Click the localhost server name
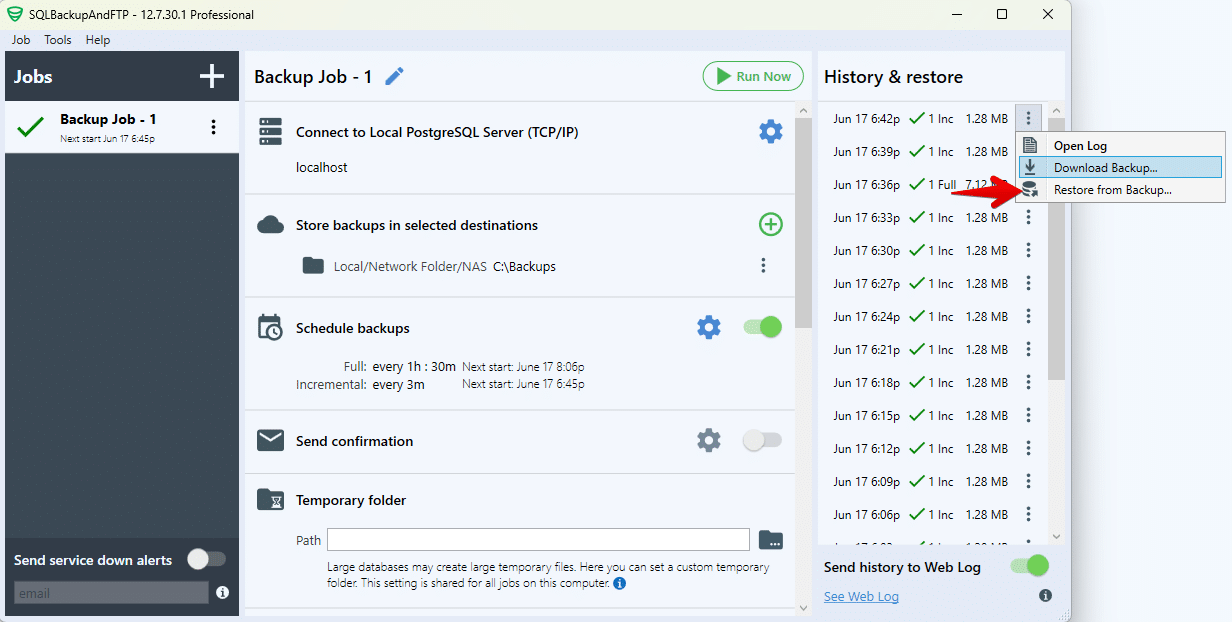 click(x=321, y=167)
